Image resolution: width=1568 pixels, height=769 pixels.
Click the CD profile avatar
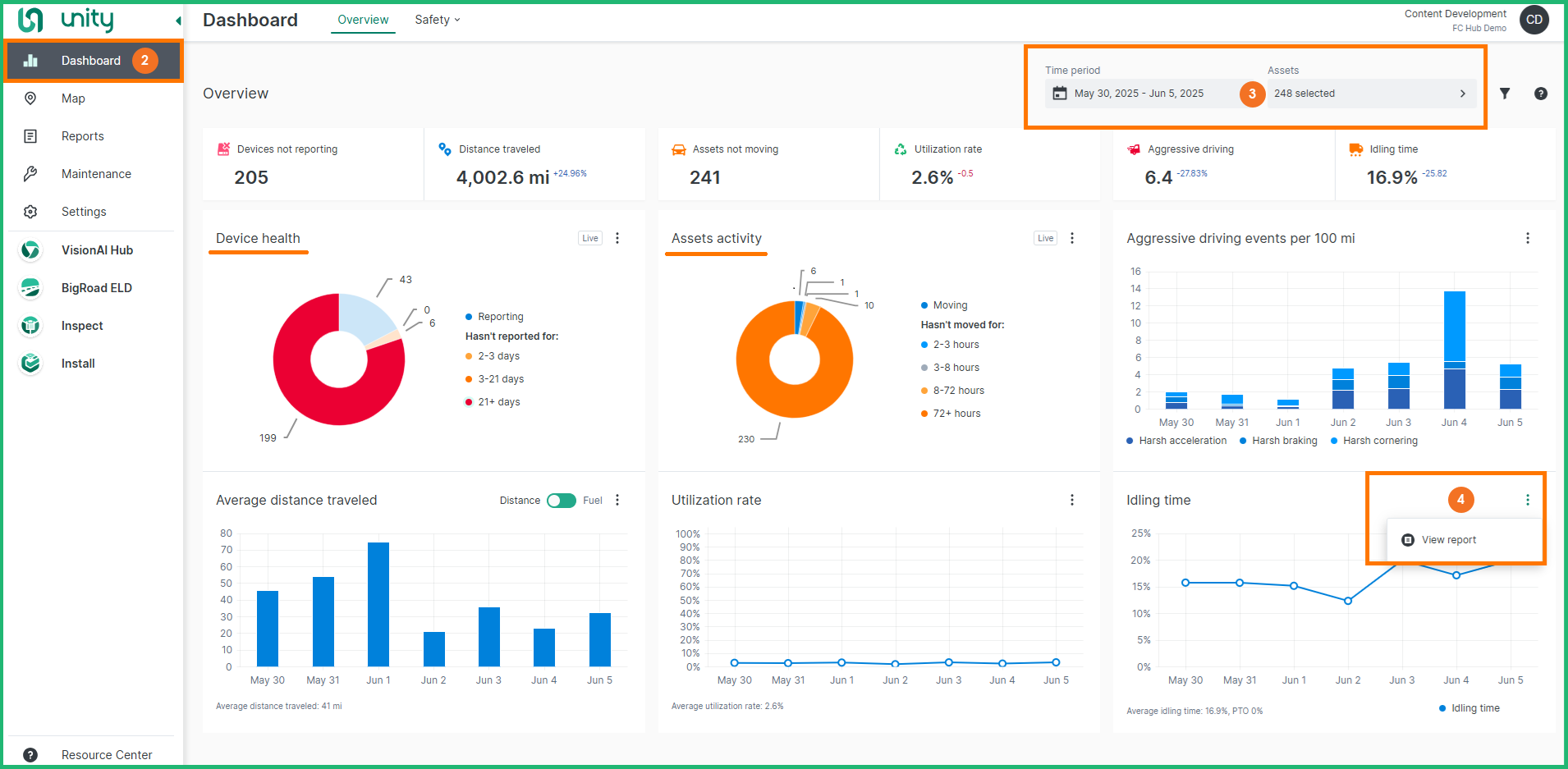(x=1534, y=20)
